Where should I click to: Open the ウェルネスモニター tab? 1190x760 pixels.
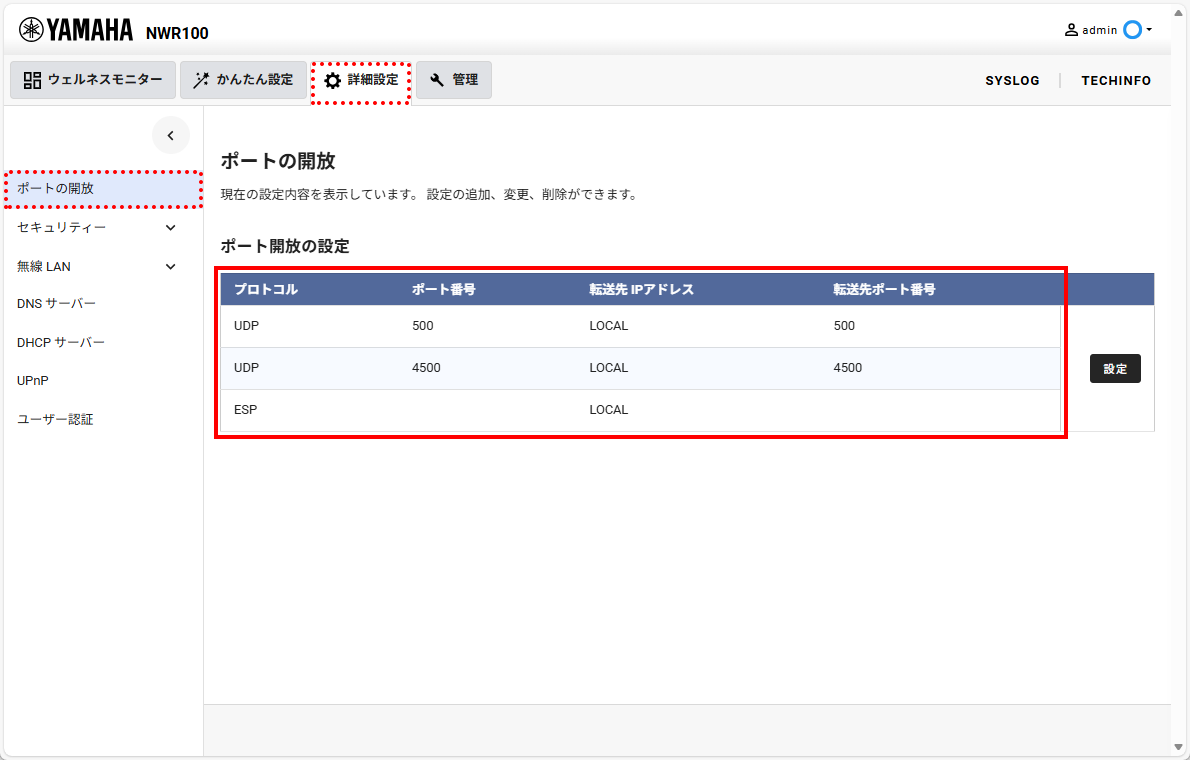coord(93,80)
